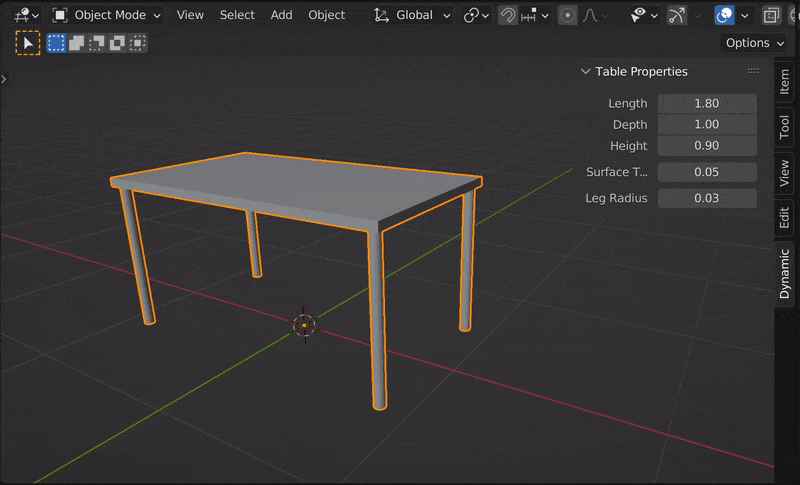Open the Global transform orientation dropdown
This screenshot has width=800, height=485.
(412, 15)
